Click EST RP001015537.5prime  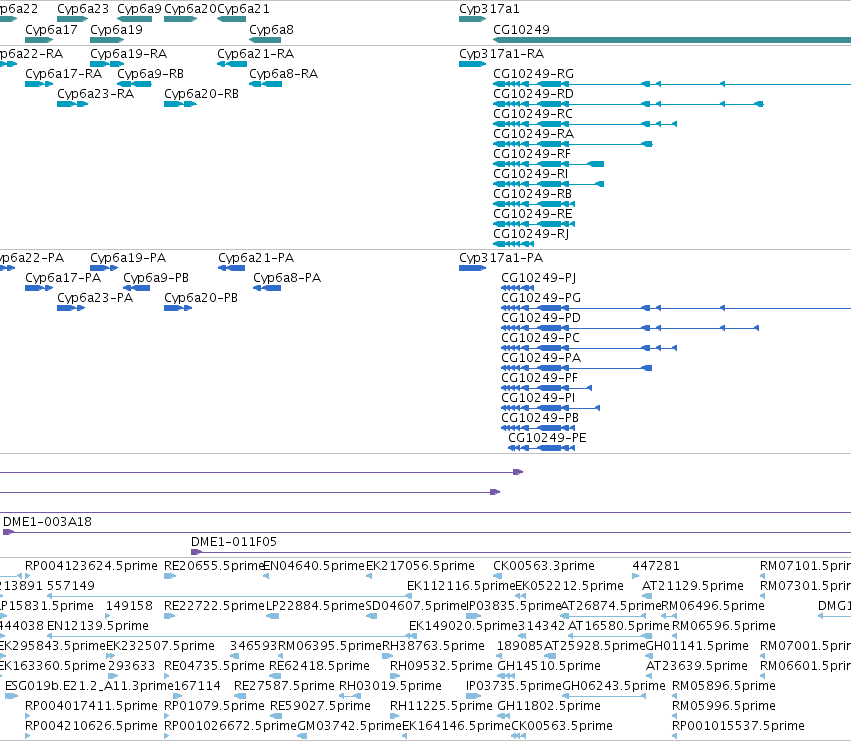(738, 727)
